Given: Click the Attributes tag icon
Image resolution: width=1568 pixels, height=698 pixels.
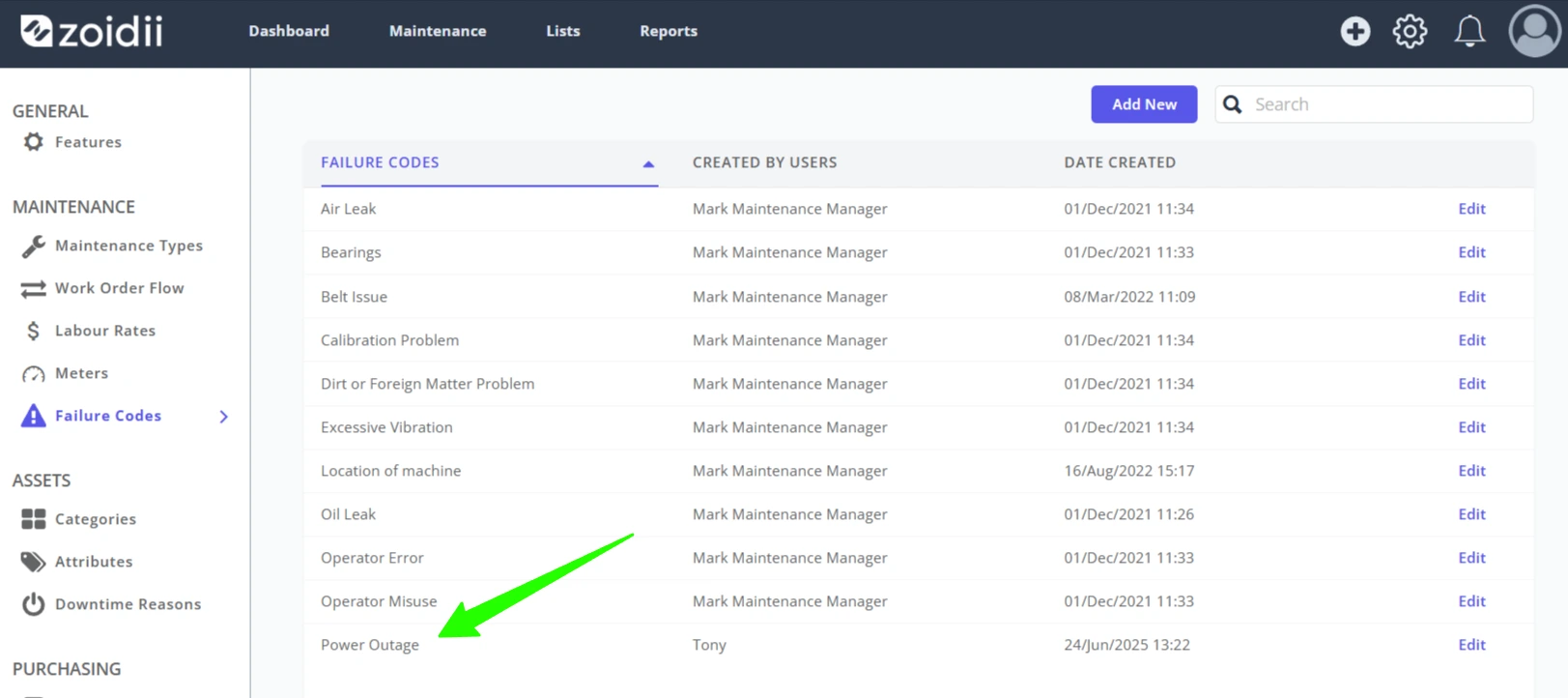Looking at the screenshot, I should [33, 562].
